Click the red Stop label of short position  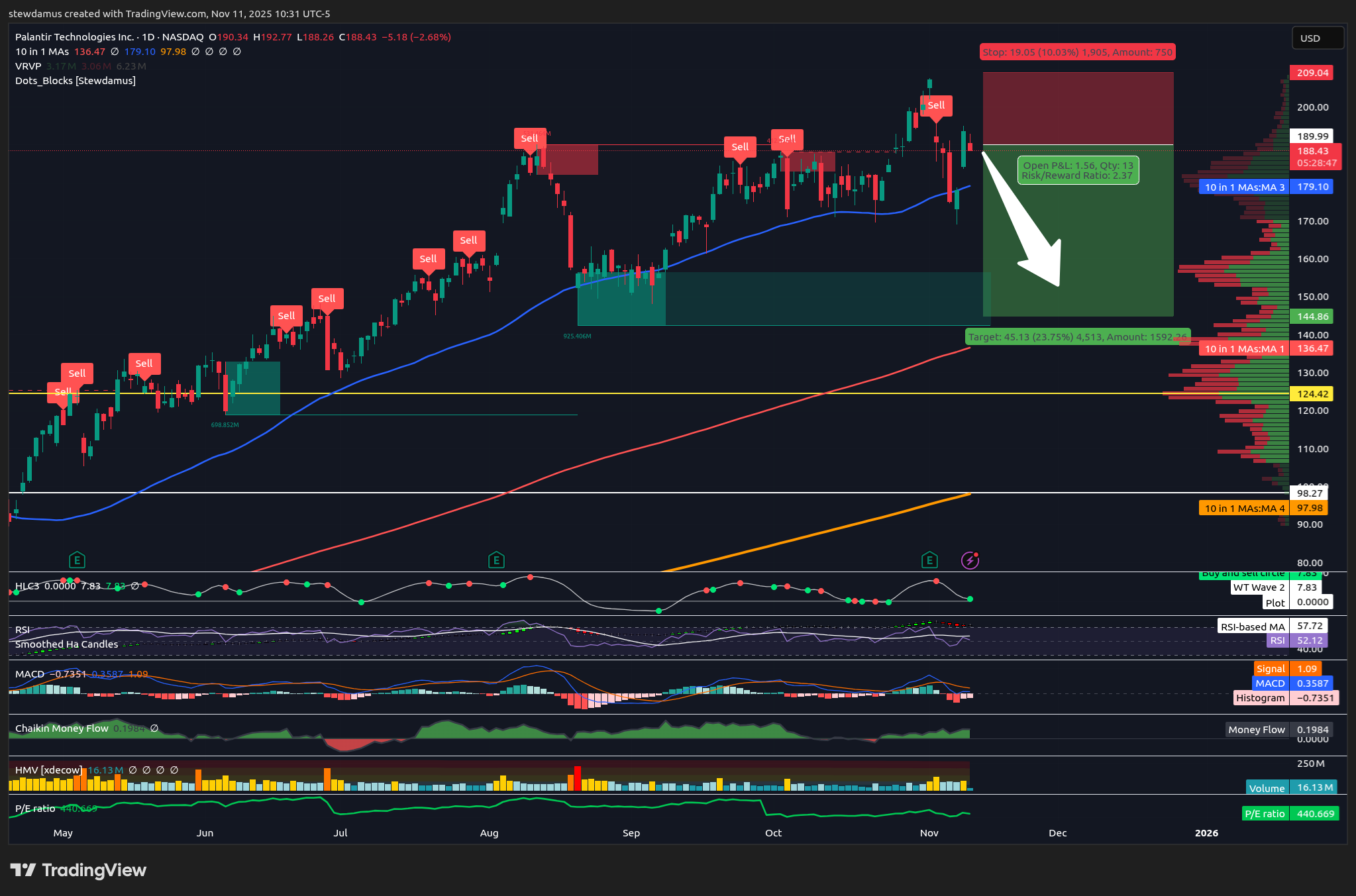pyautogui.click(x=1077, y=52)
